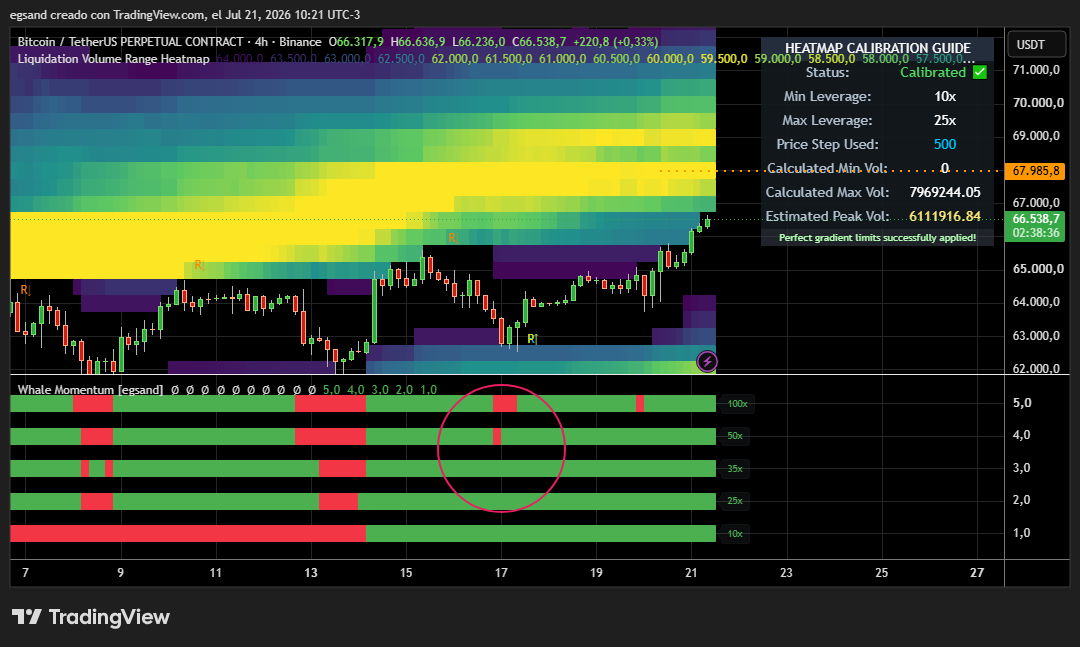This screenshot has width=1080, height=647.
Task: Click the price axis label 63.000,0
Action: pos(1036,336)
